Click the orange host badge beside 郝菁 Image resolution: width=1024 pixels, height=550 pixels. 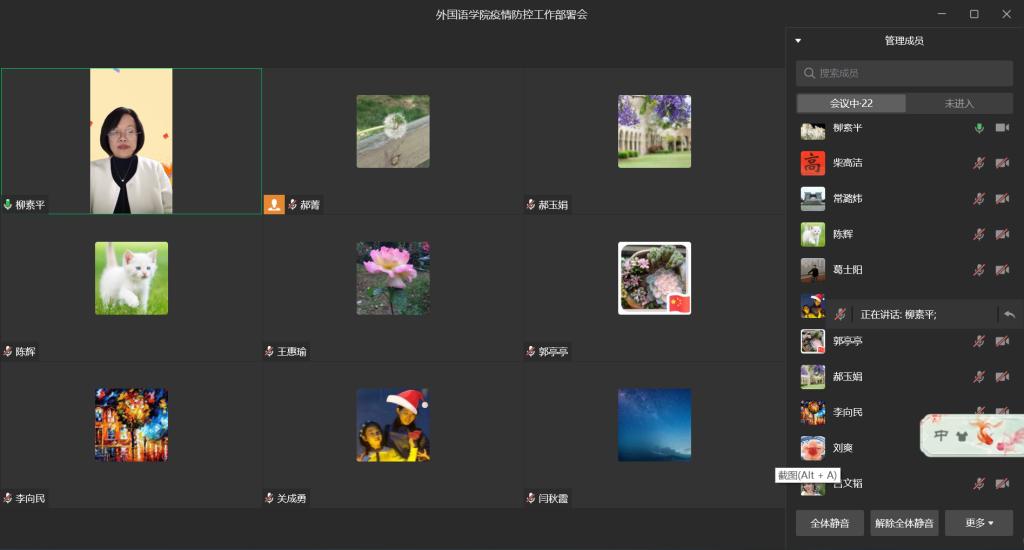coord(274,204)
